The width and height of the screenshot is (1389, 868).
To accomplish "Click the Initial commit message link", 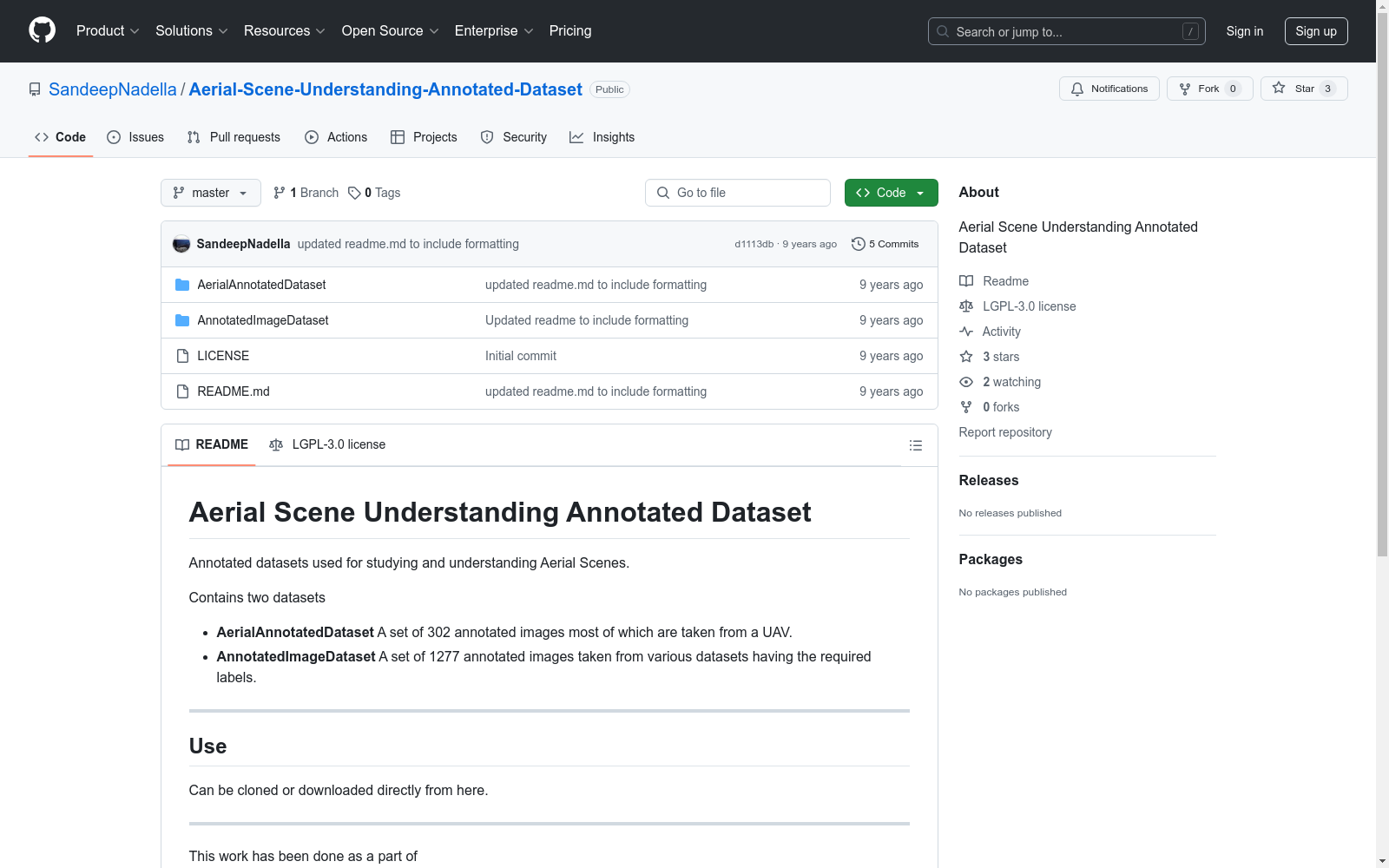I will point(521,356).
